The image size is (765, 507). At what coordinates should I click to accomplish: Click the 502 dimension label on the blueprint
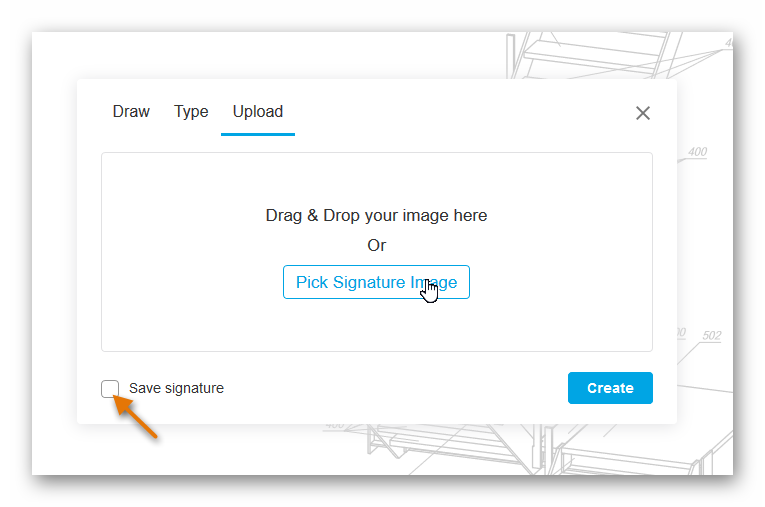point(711,336)
